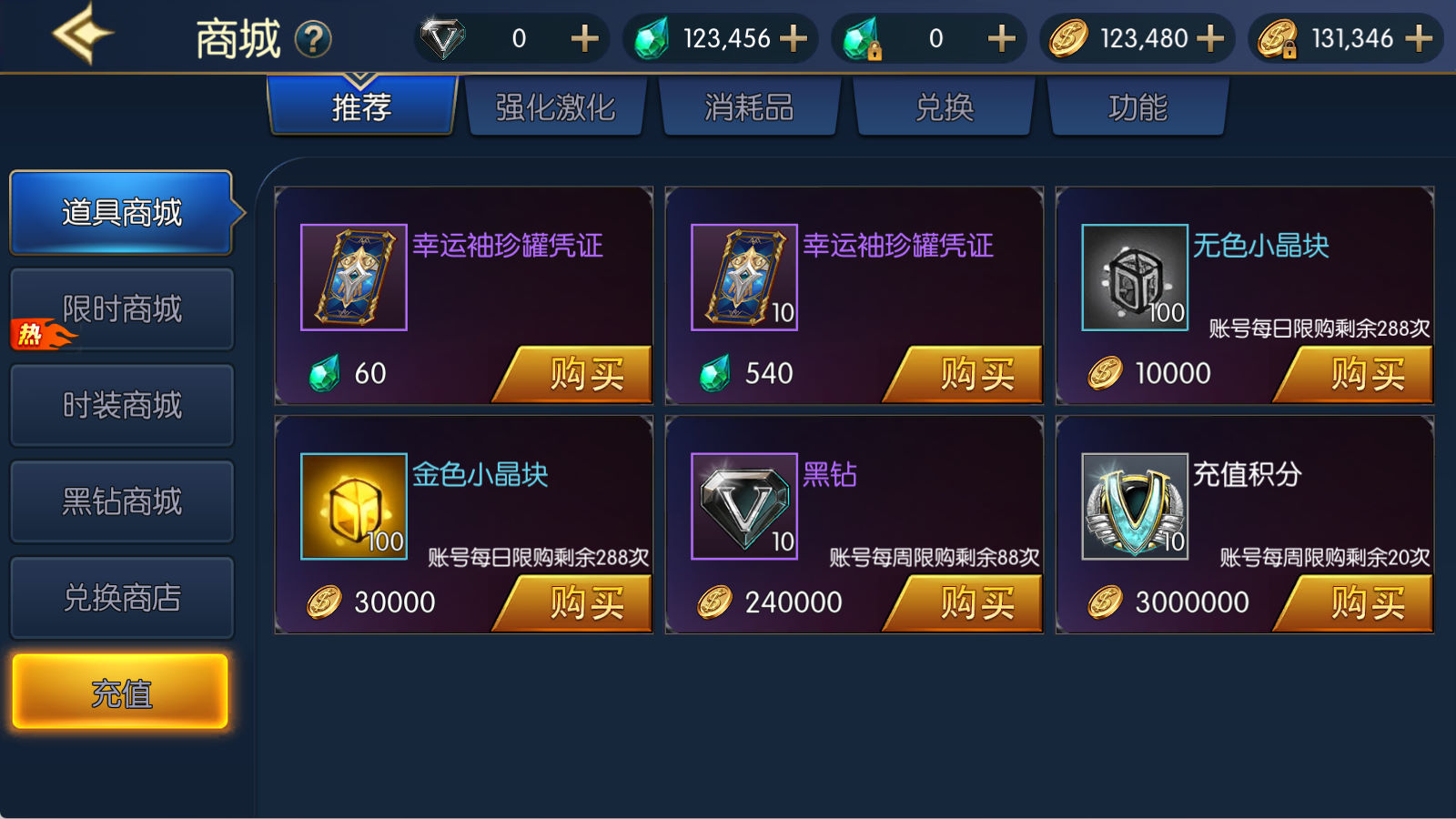The image size is (1456, 819).
Task: Add bound gold via plus next to 131,346
Action: [x=1419, y=38]
